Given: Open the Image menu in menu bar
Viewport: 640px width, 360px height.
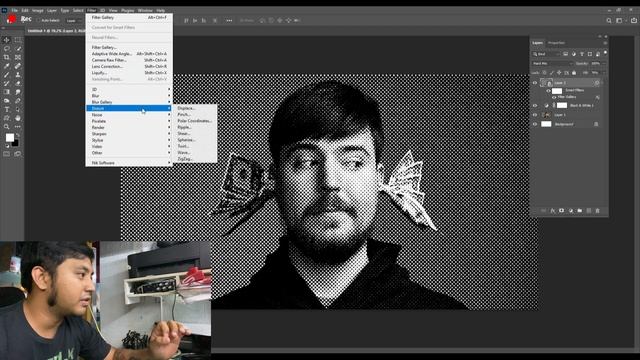Looking at the screenshot, I should tap(38, 10).
